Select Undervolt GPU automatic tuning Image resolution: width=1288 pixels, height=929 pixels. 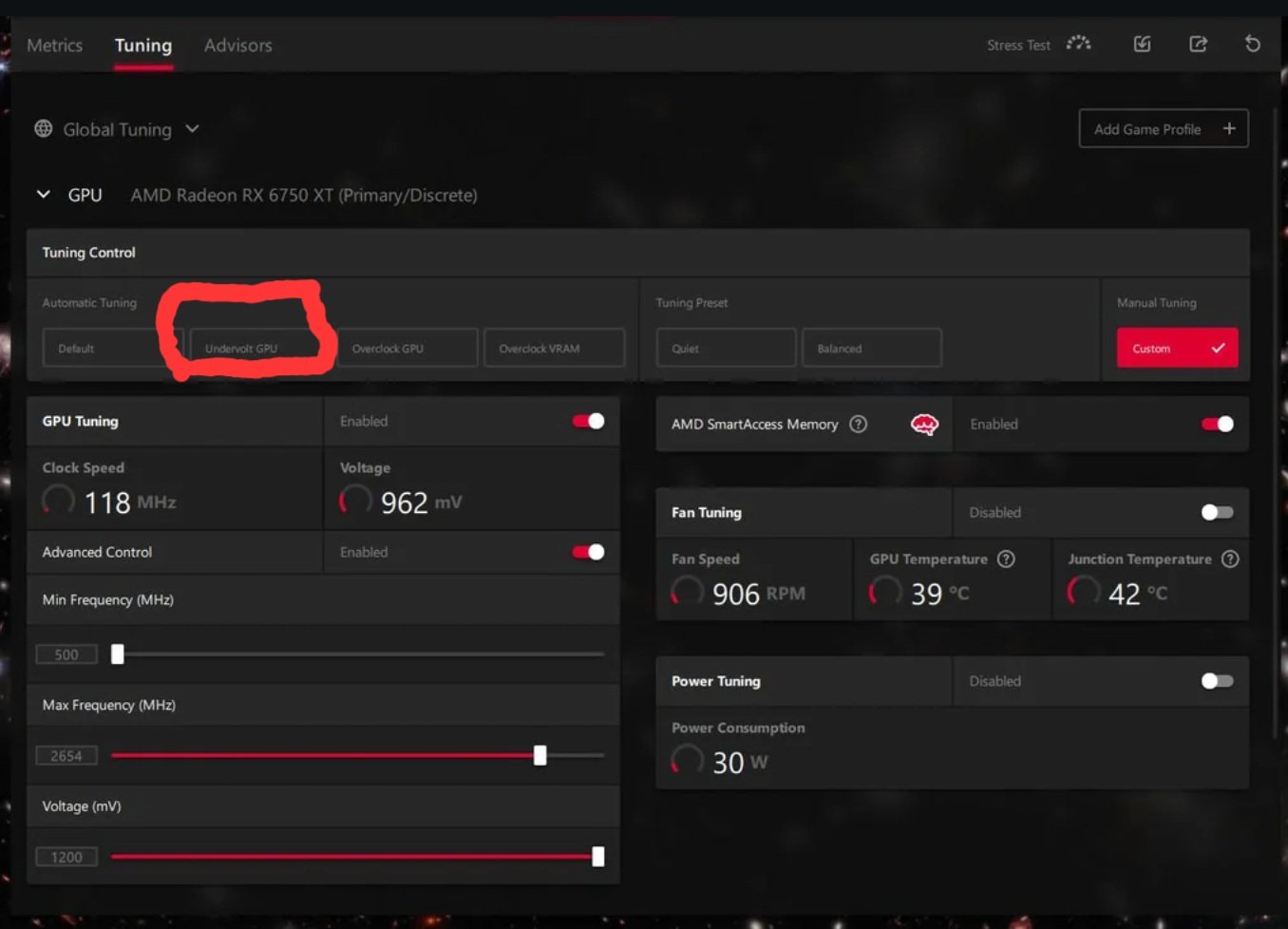[260, 348]
